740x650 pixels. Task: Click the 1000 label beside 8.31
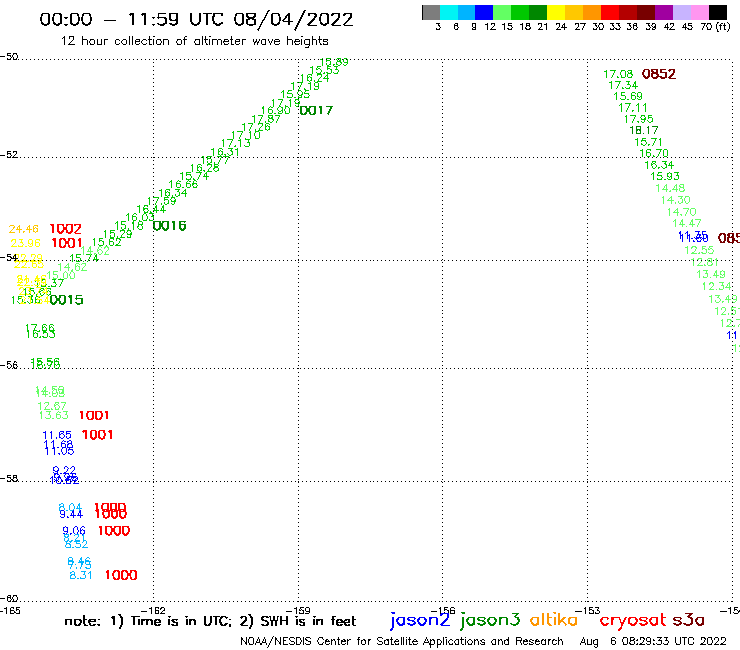click(121, 575)
